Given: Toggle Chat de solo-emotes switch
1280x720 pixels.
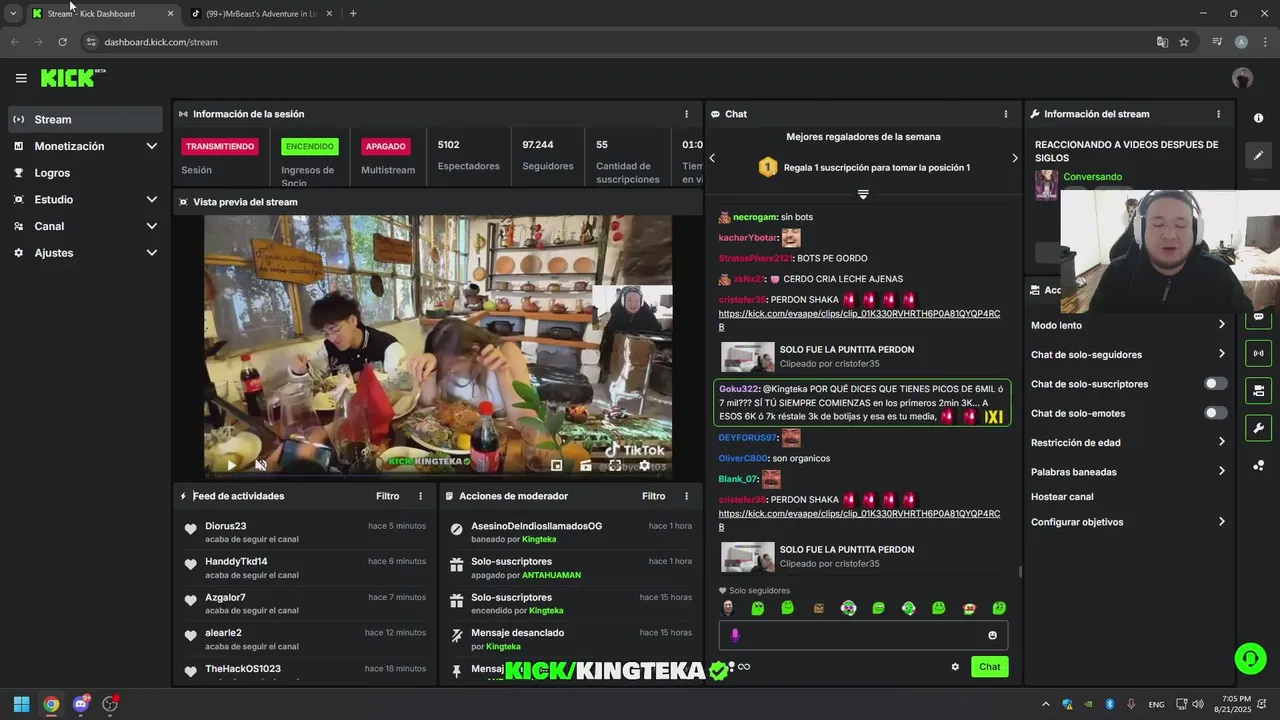Looking at the screenshot, I should [x=1215, y=413].
